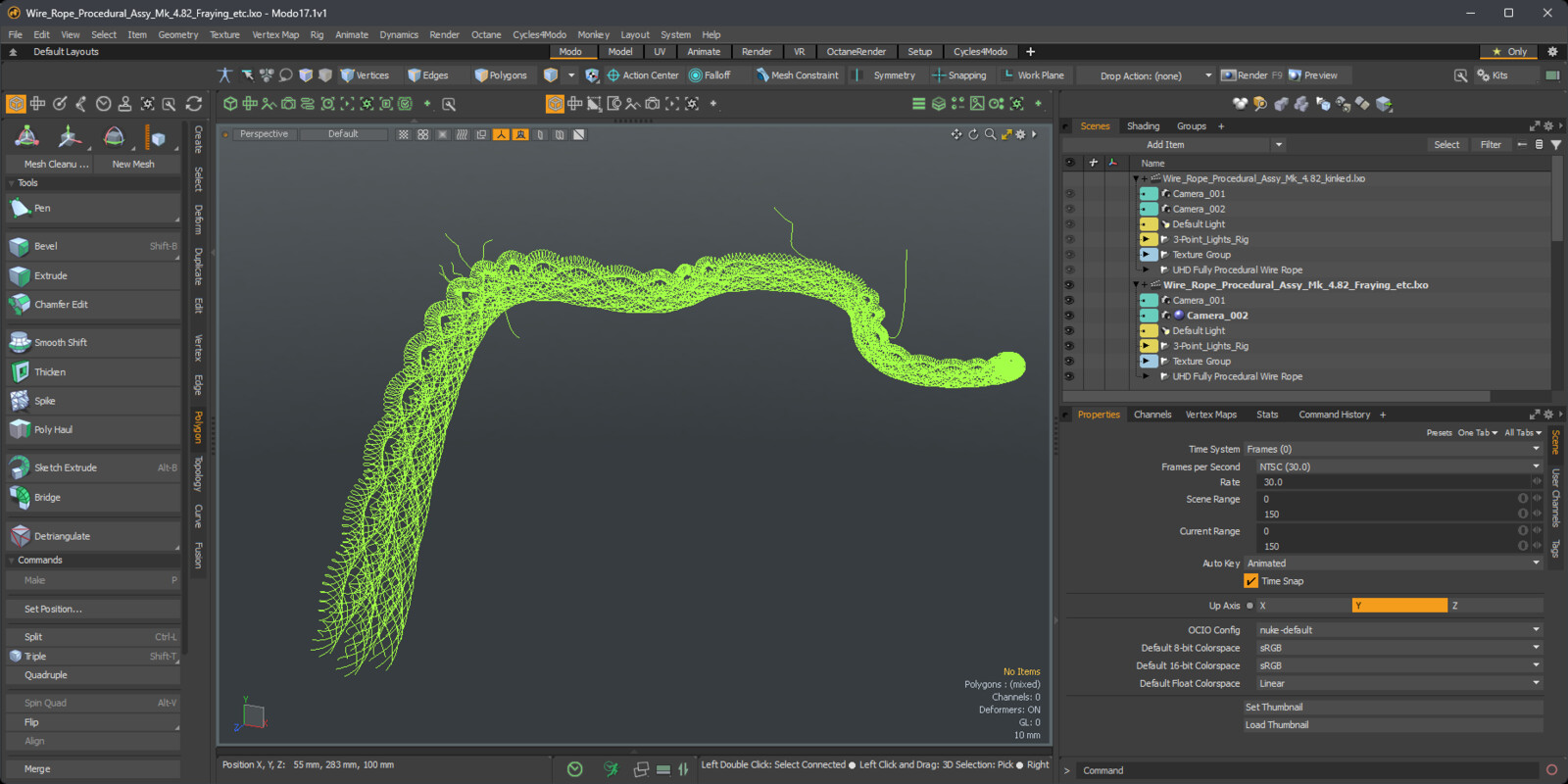Open the Frames per Second NTSC dropdown
1568x784 pixels.
pos(1399,467)
